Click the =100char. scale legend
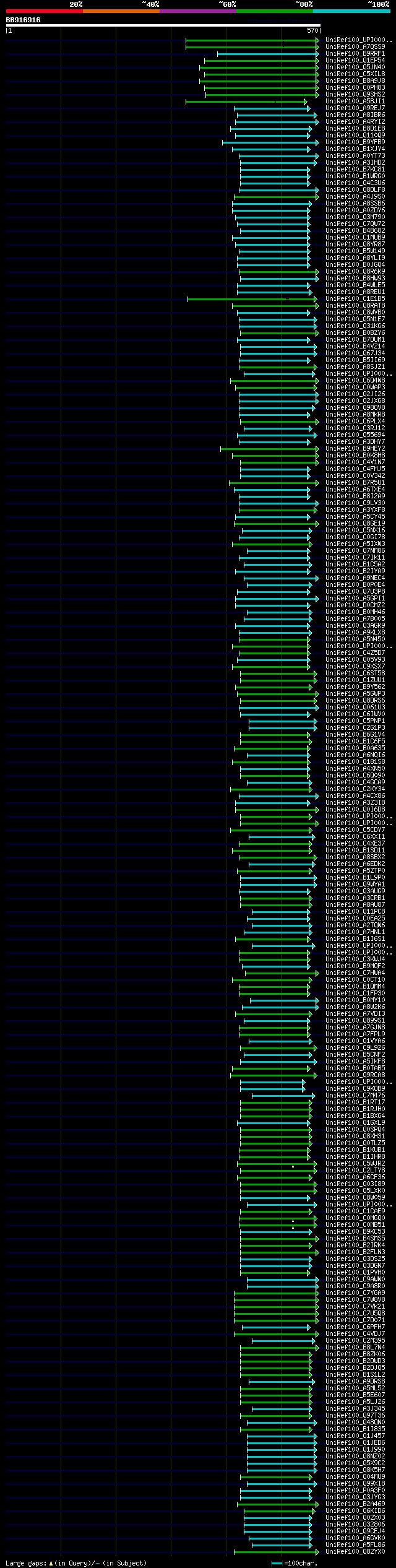 294,1564
